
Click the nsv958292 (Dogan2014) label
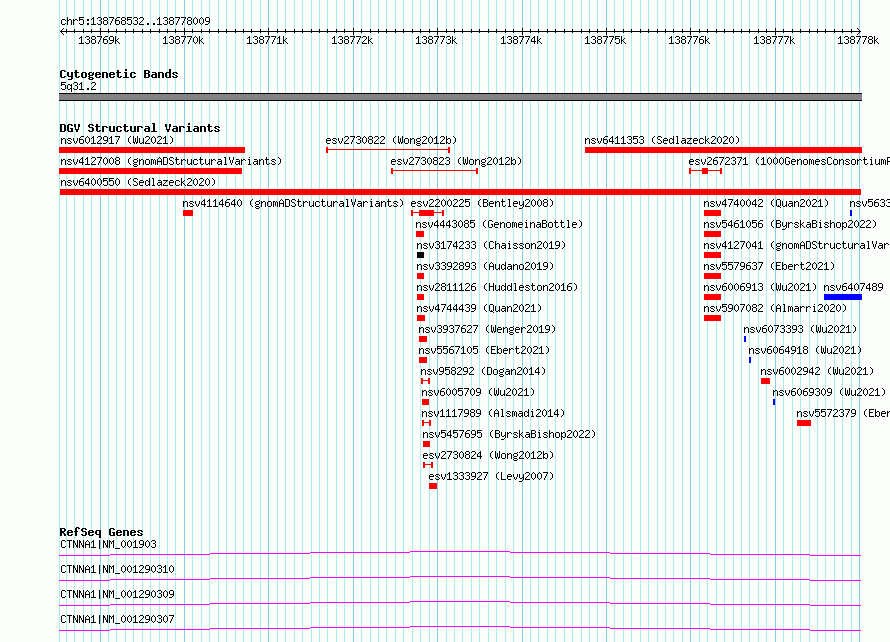point(483,371)
